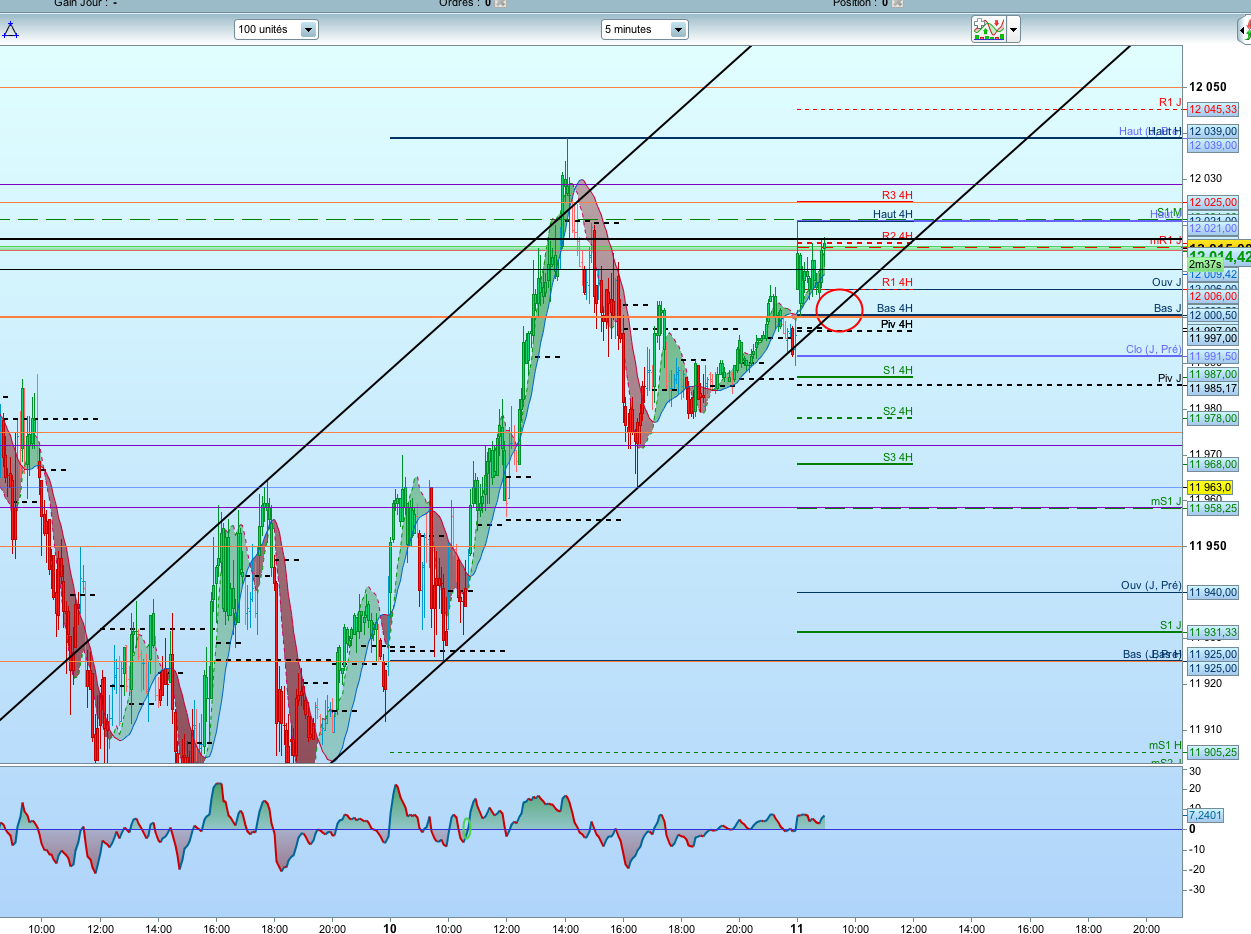Click the 11 985,17 pivot price tag
The width and height of the screenshot is (1251, 934).
[1212, 388]
